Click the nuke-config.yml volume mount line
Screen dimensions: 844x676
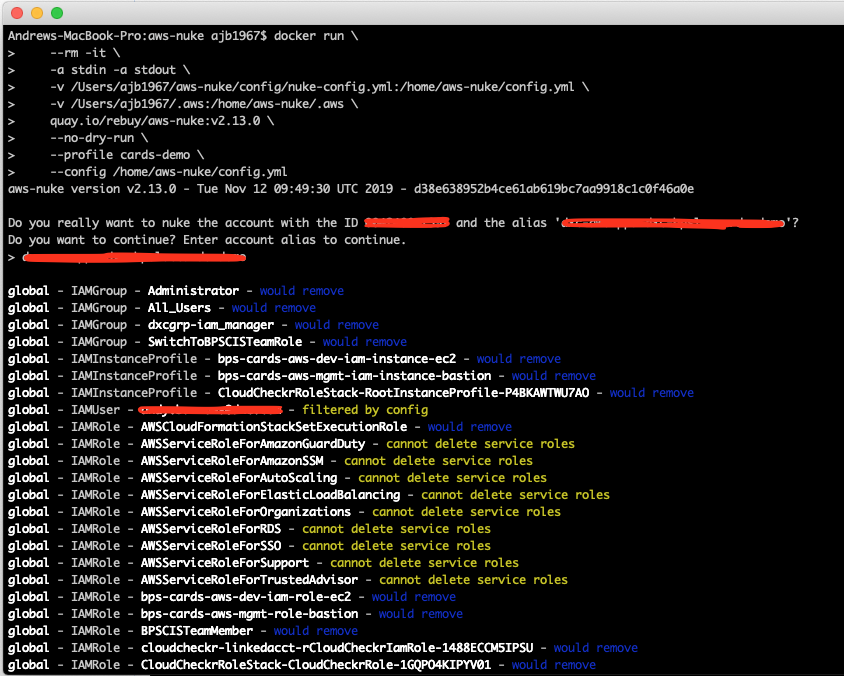320,87
